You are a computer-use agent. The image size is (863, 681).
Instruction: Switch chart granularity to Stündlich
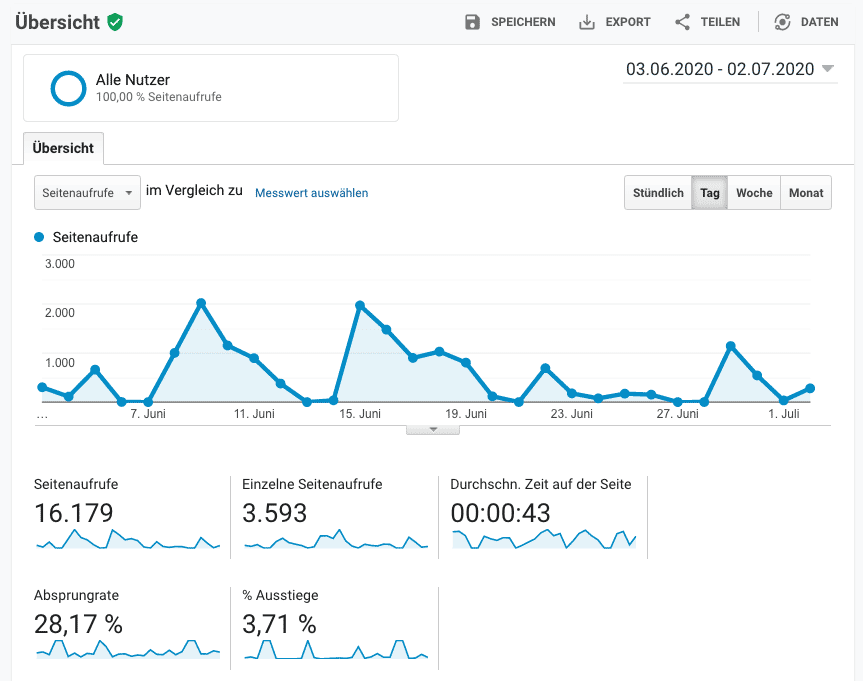click(658, 193)
